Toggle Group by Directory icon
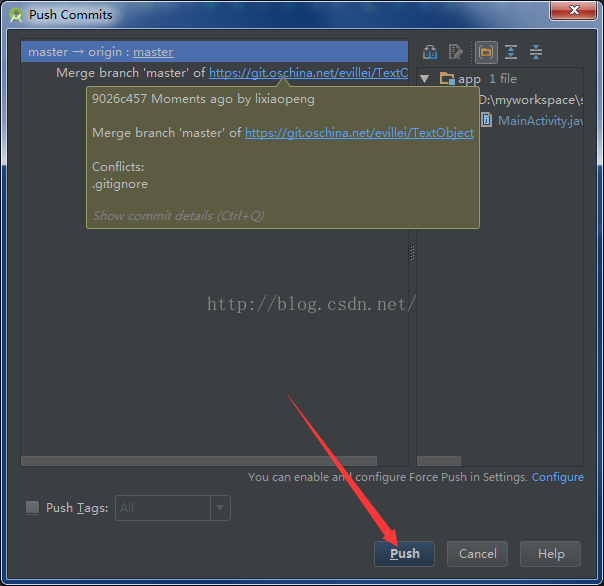This screenshot has height=586, width=604. coord(486,52)
